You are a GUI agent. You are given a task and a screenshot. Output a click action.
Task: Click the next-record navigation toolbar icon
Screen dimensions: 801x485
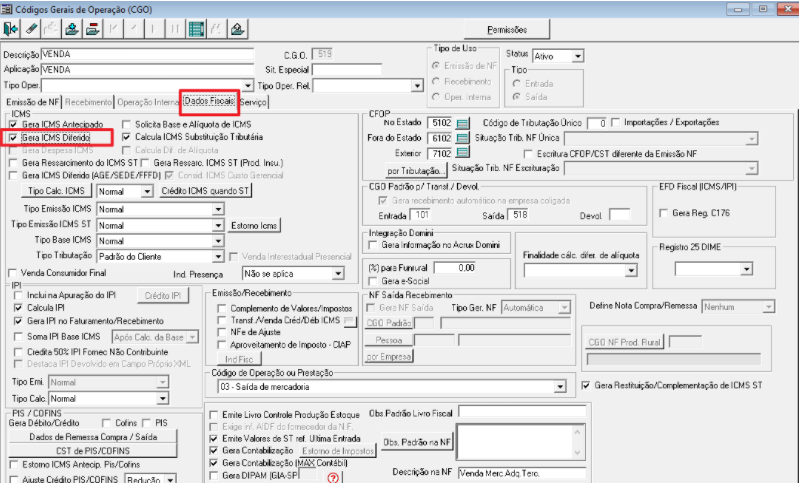pyautogui.click(x=154, y=29)
